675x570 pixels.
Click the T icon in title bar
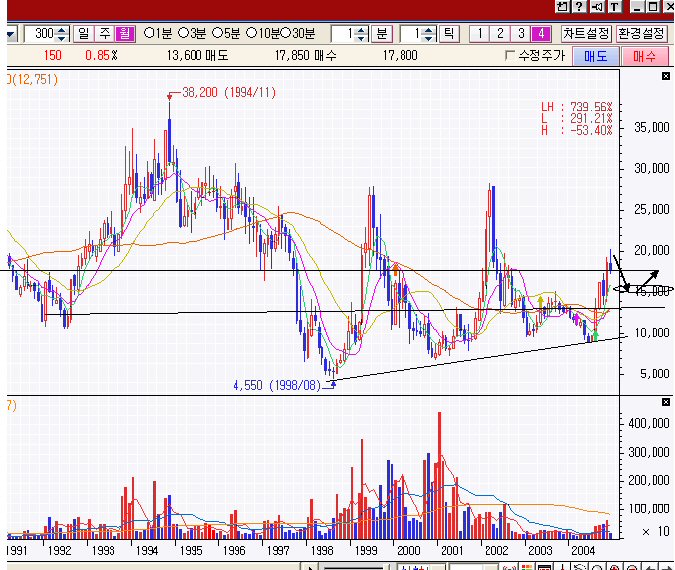[615, 6]
